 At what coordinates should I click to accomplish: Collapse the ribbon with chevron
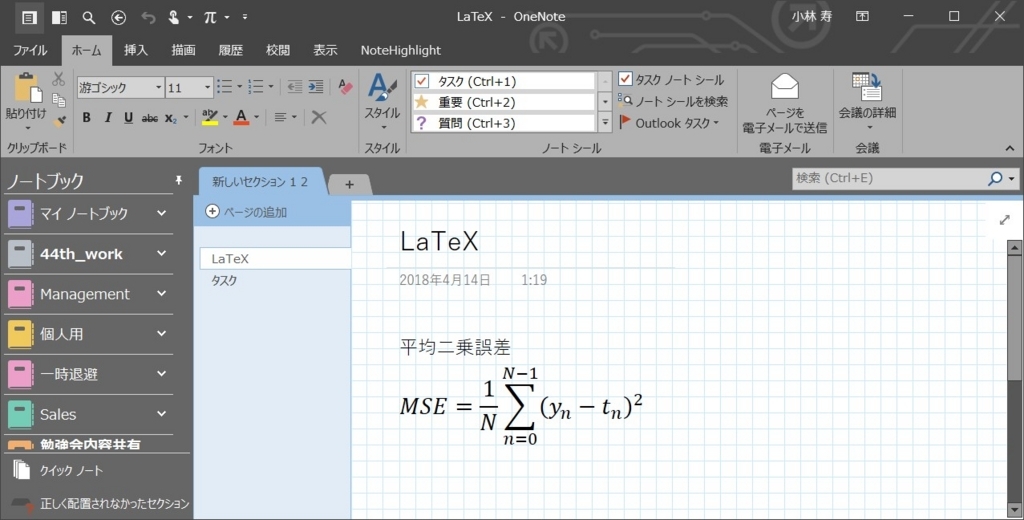point(1010,148)
